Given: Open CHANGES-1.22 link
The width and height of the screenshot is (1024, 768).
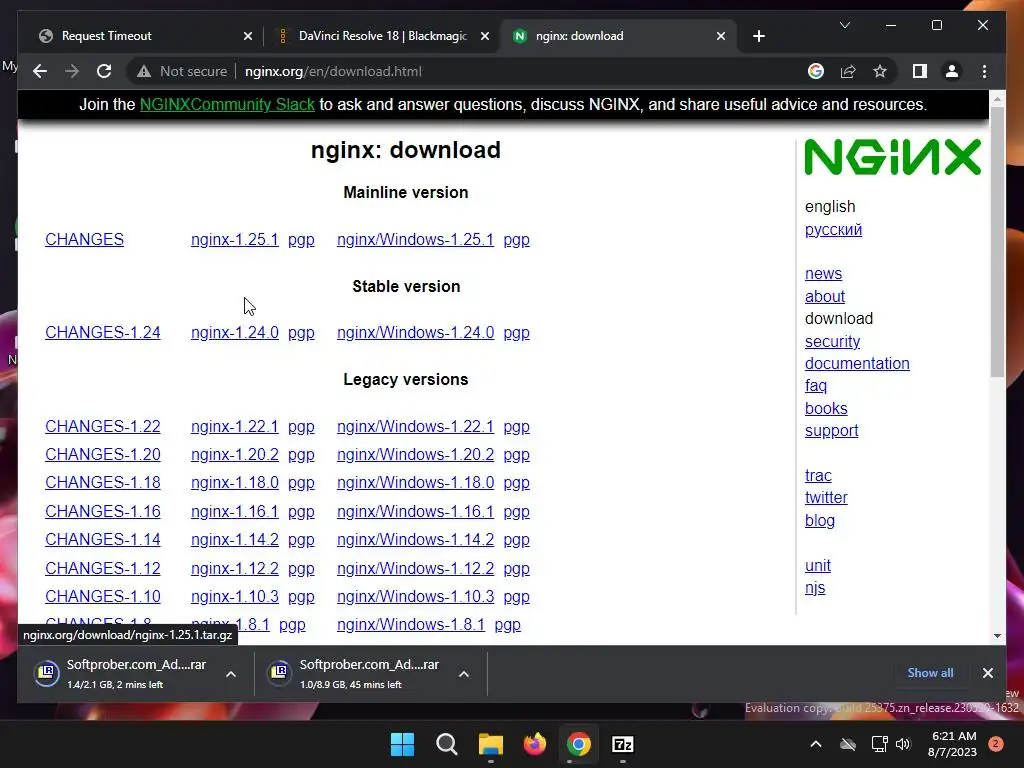Looking at the screenshot, I should 103,426.
